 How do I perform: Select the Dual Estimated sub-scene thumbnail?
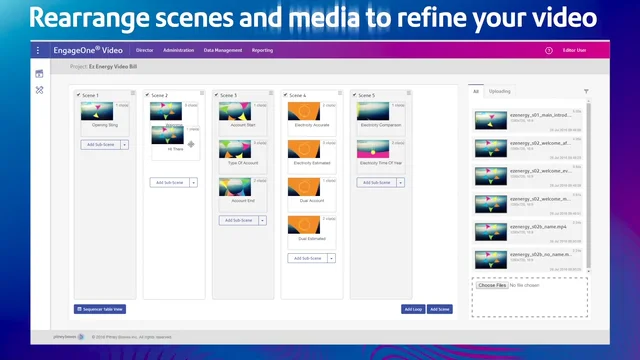pos(304,225)
